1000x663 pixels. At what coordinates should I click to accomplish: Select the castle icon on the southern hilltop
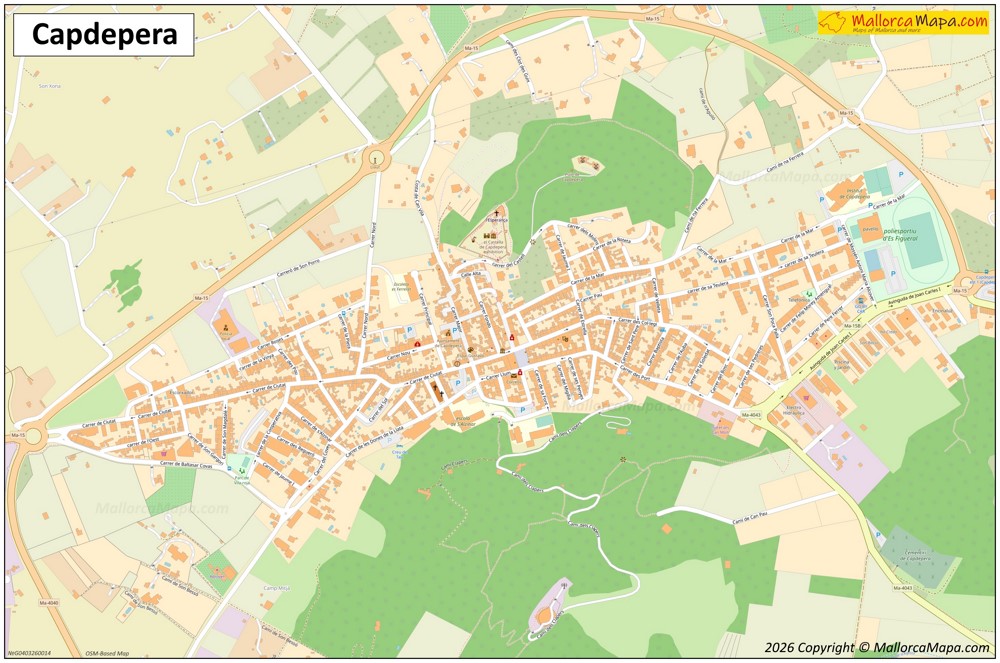564,586
